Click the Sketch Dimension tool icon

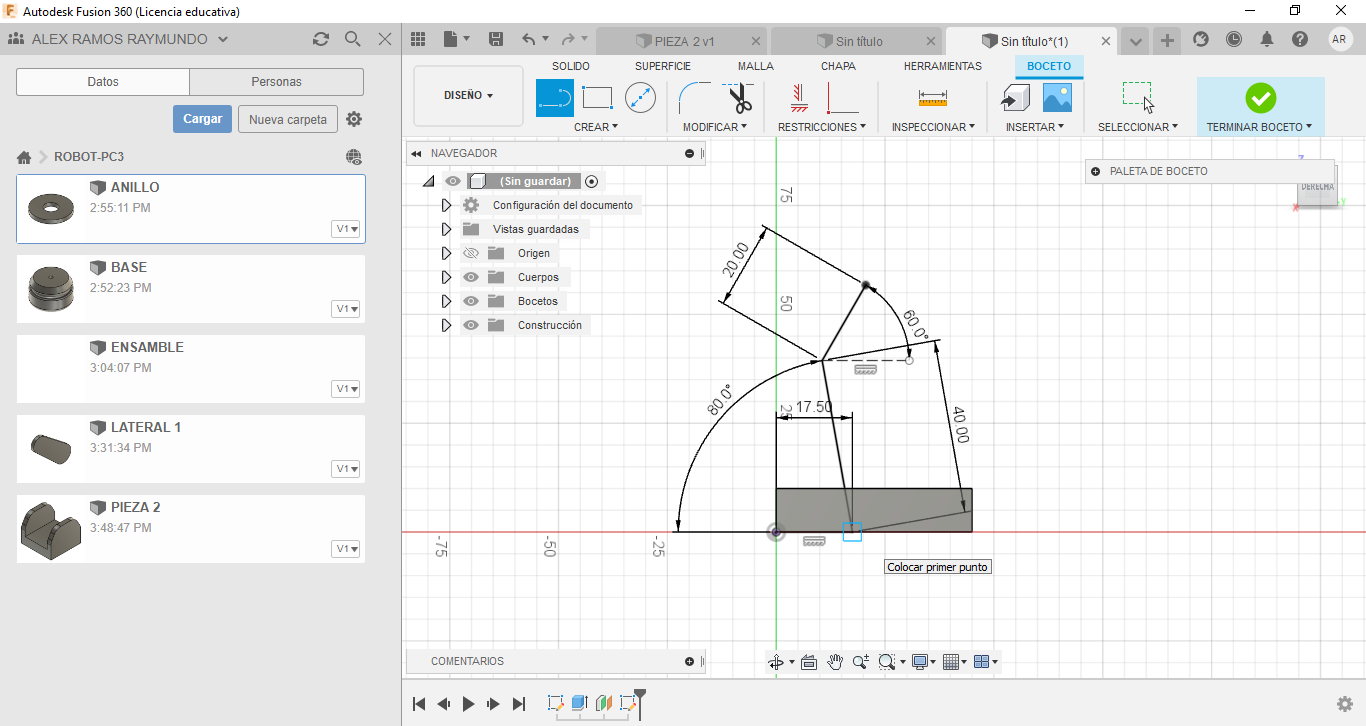pyautogui.click(x=932, y=98)
